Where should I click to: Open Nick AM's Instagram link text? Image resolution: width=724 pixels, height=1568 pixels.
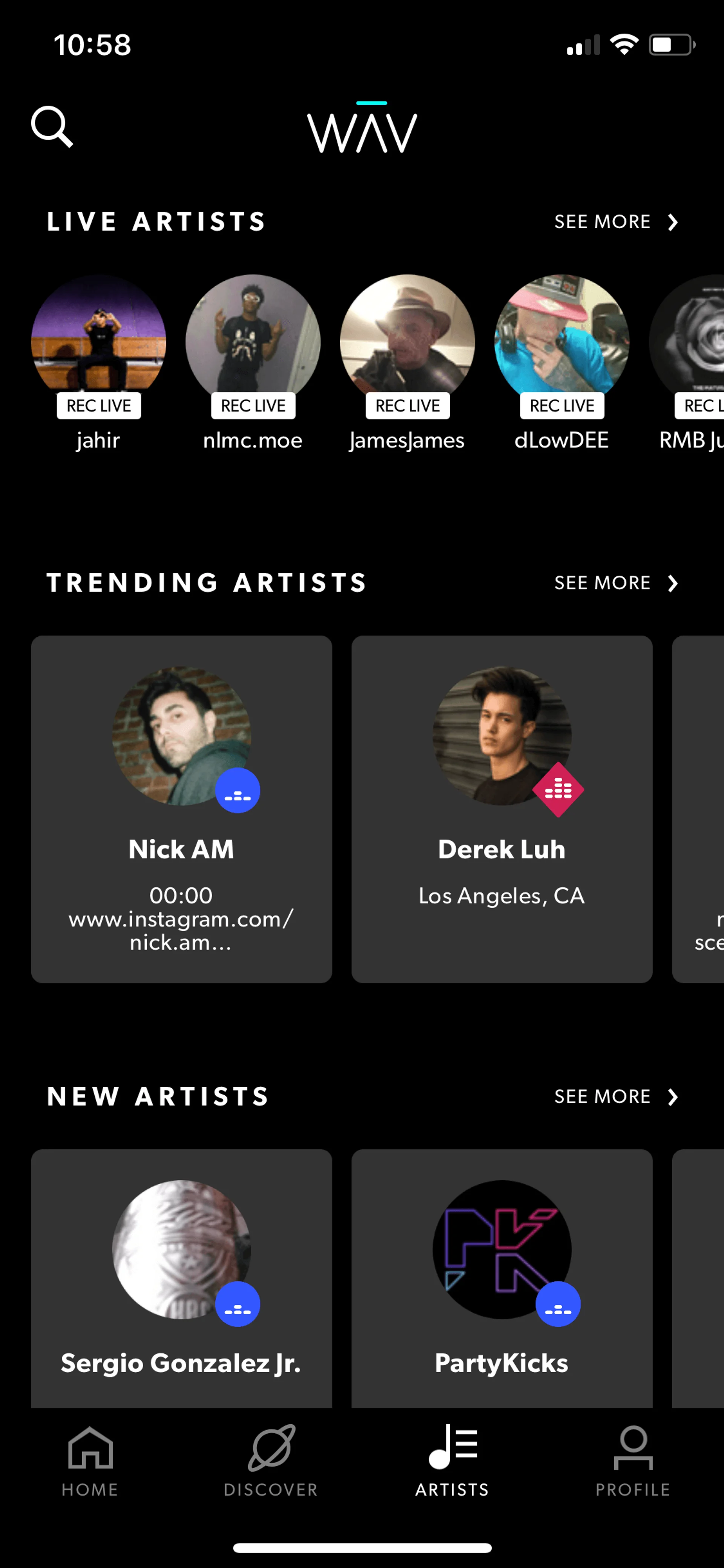coord(181,930)
